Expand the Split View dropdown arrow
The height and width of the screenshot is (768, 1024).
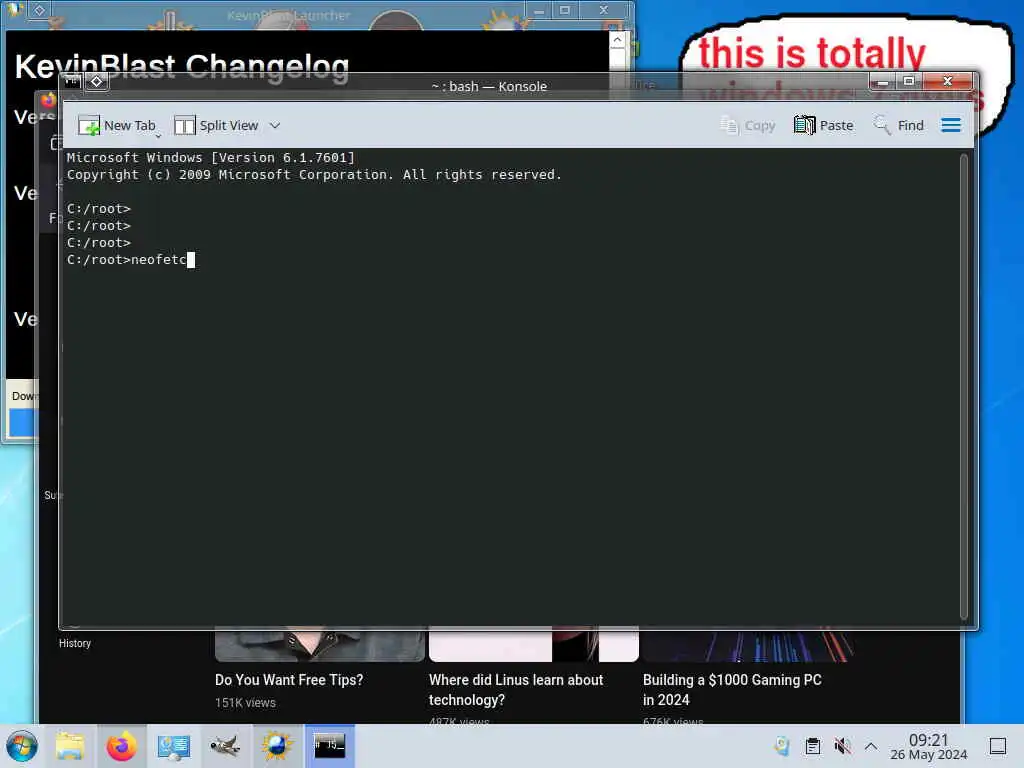point(275,125)
